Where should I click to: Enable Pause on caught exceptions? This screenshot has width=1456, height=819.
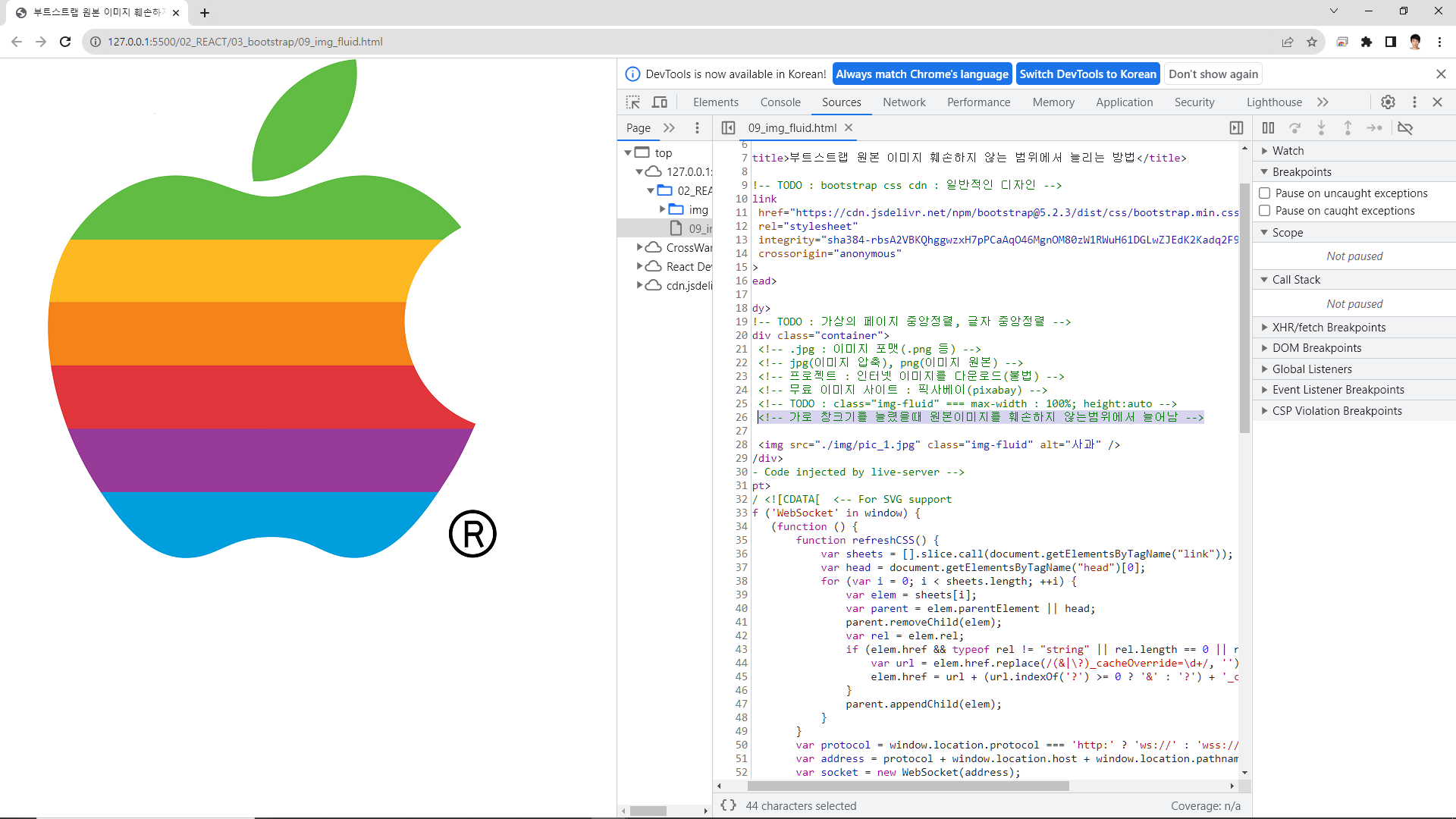point(1265,211)
